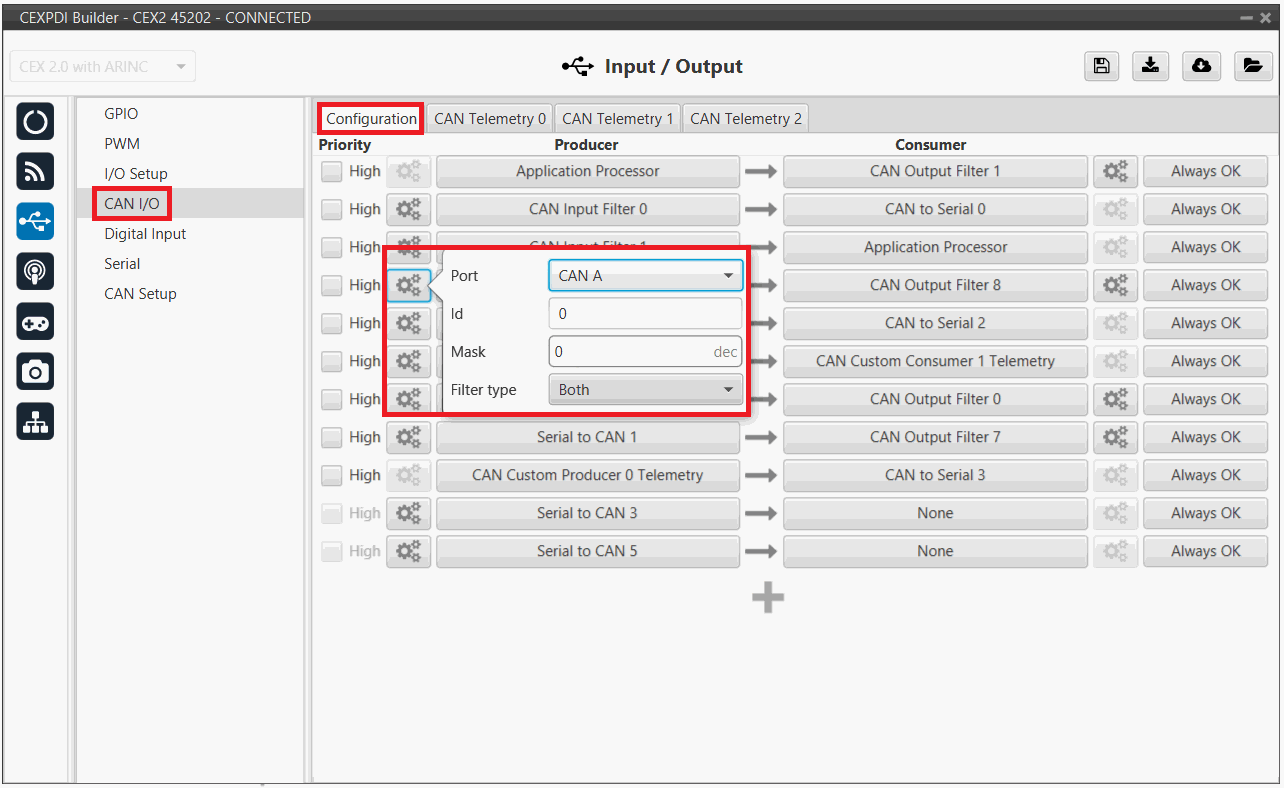Screen dimensions: 1284x788
Task: Open the Port dropdown showing CAN A
Action: pyautogui.click(x=645, y=276)
